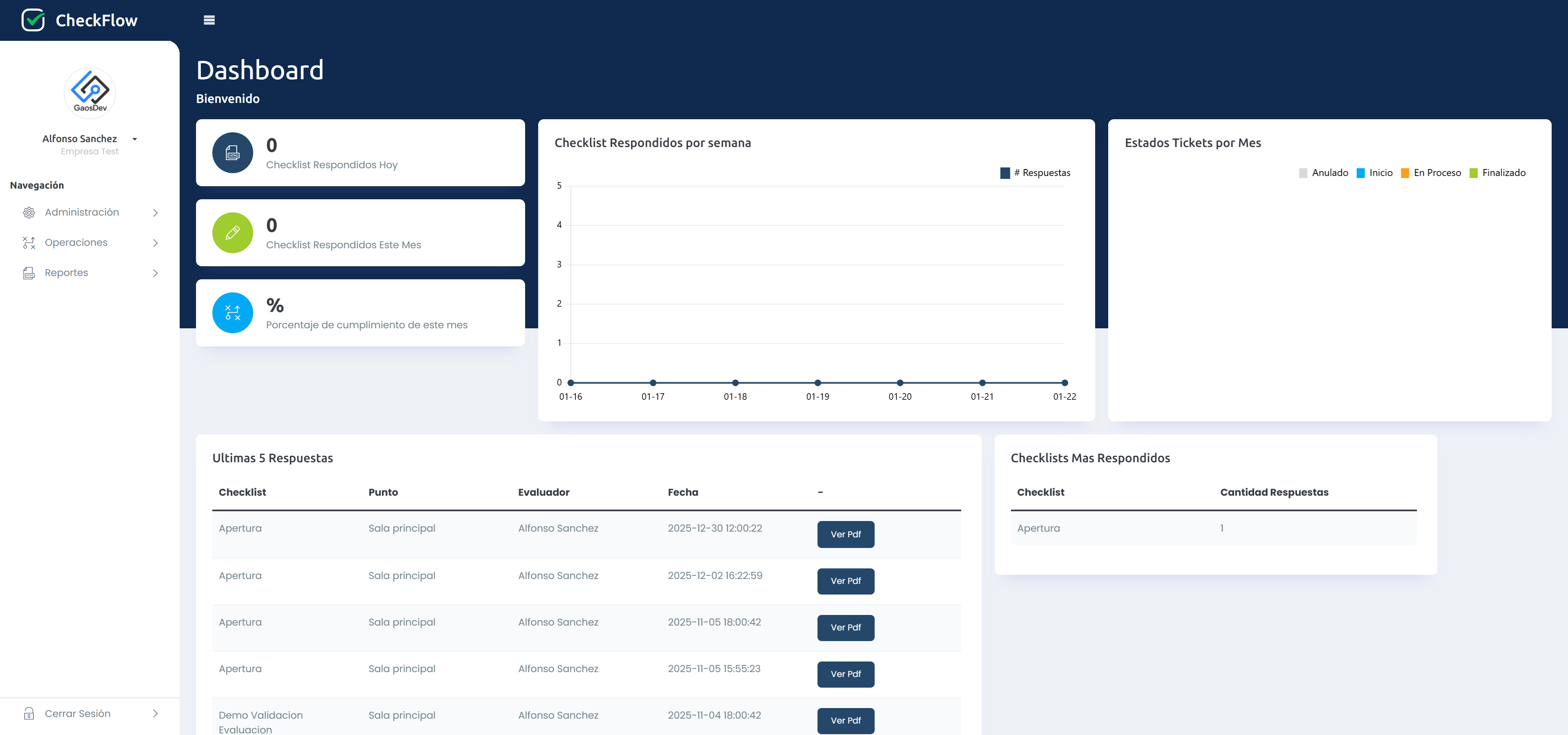
Task: Click Ver Pdf for Demo Validacion Evaluacion
Action: pyautogui.click(x=846, y=720)
